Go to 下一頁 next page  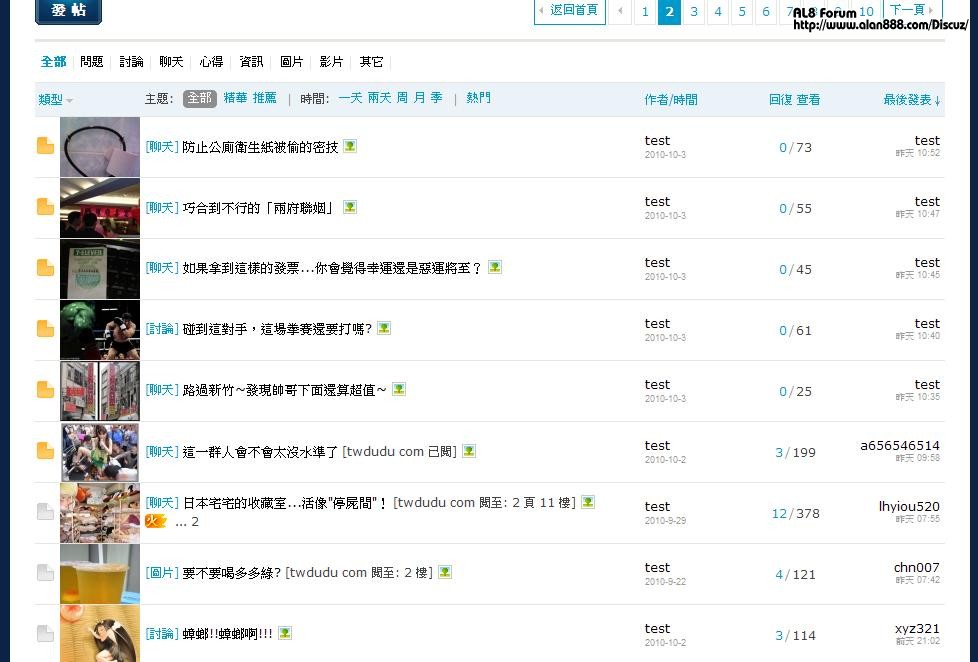[913, 11]
